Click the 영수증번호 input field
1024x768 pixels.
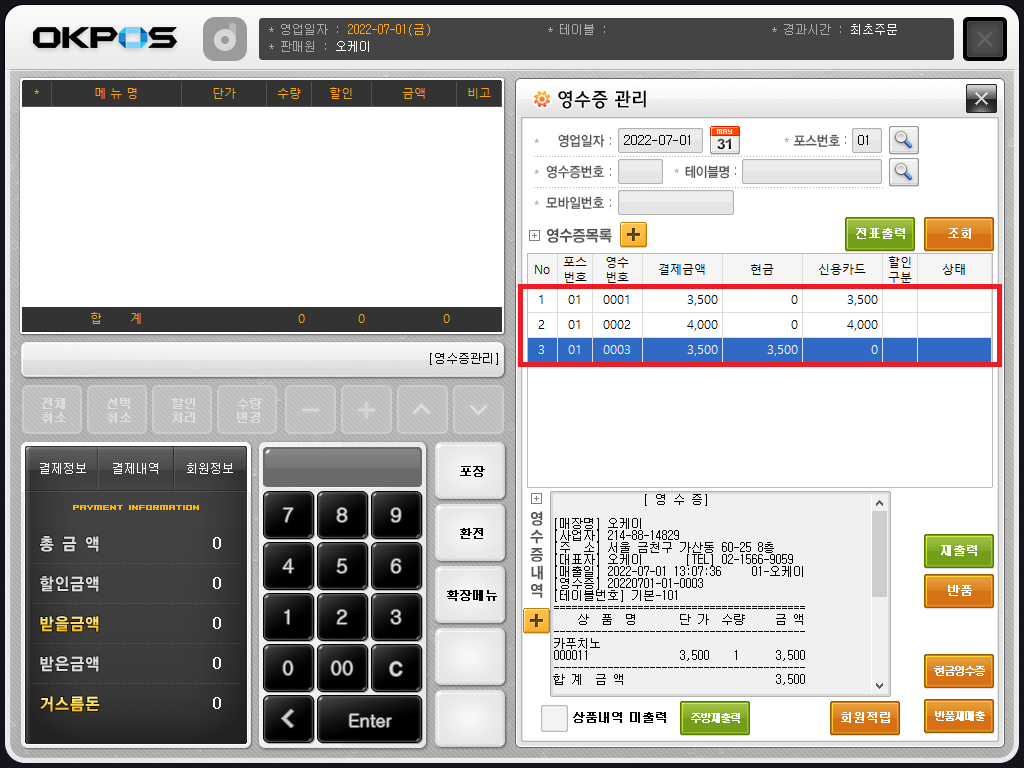click(640, 172)
